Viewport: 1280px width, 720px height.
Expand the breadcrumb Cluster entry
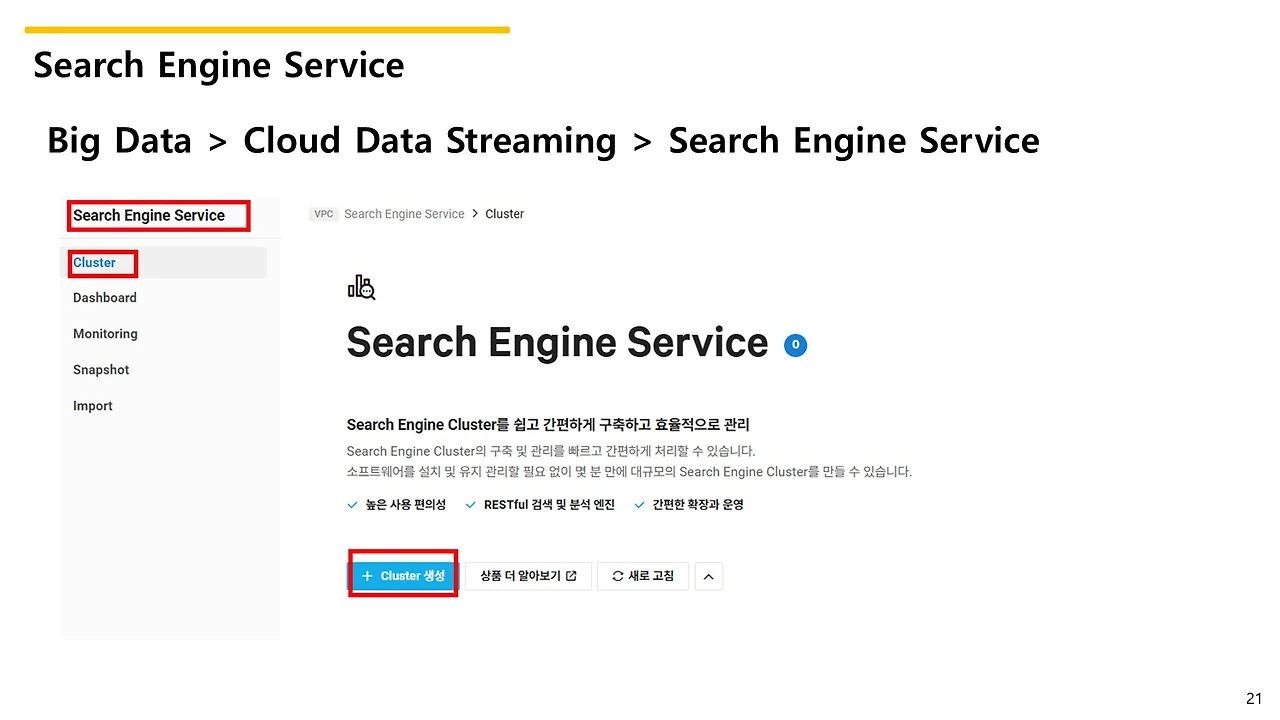click(x=504, y=213)
